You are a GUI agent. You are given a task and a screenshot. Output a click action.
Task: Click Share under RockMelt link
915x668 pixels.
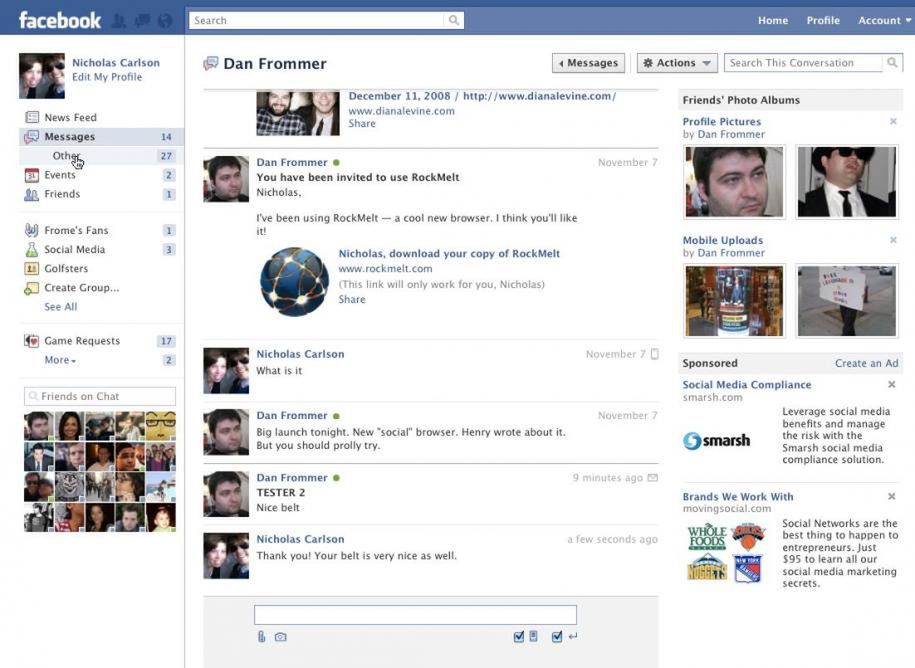(352, 299)
